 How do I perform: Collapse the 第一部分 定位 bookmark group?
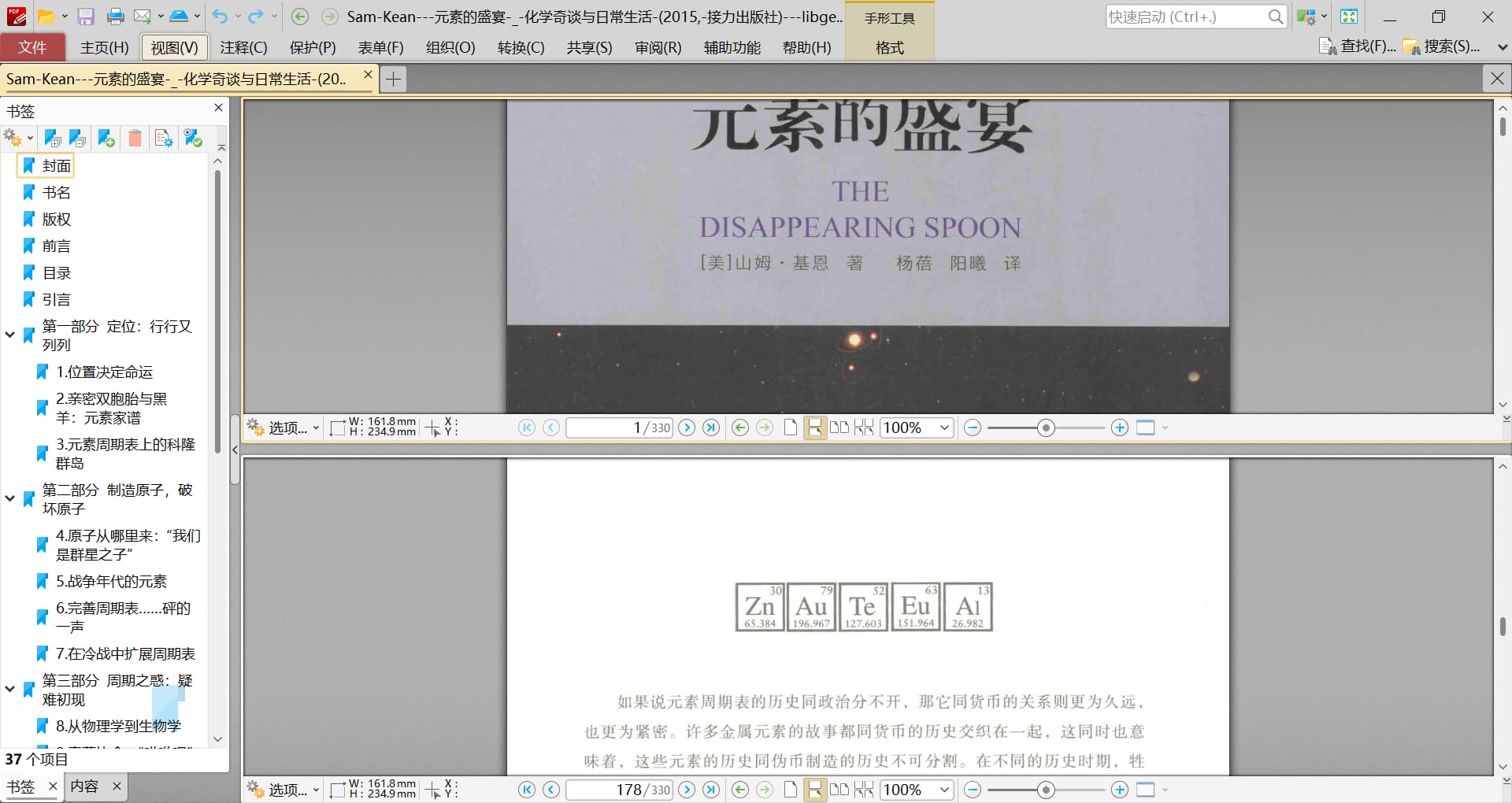click(x=10, y=335)
